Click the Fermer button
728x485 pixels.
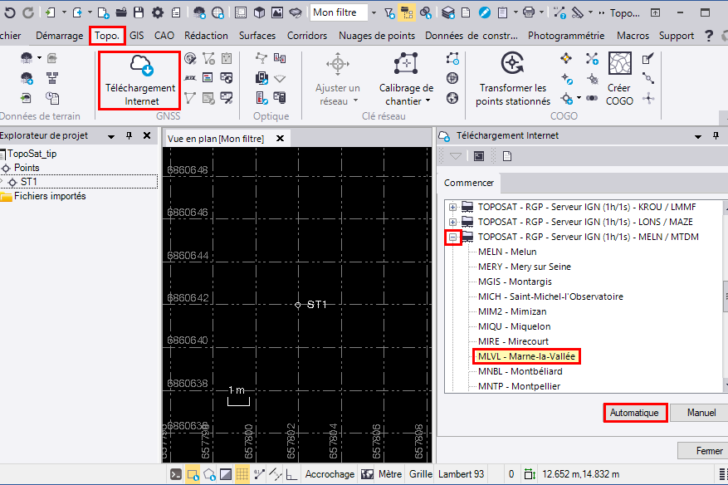[701, 450]
